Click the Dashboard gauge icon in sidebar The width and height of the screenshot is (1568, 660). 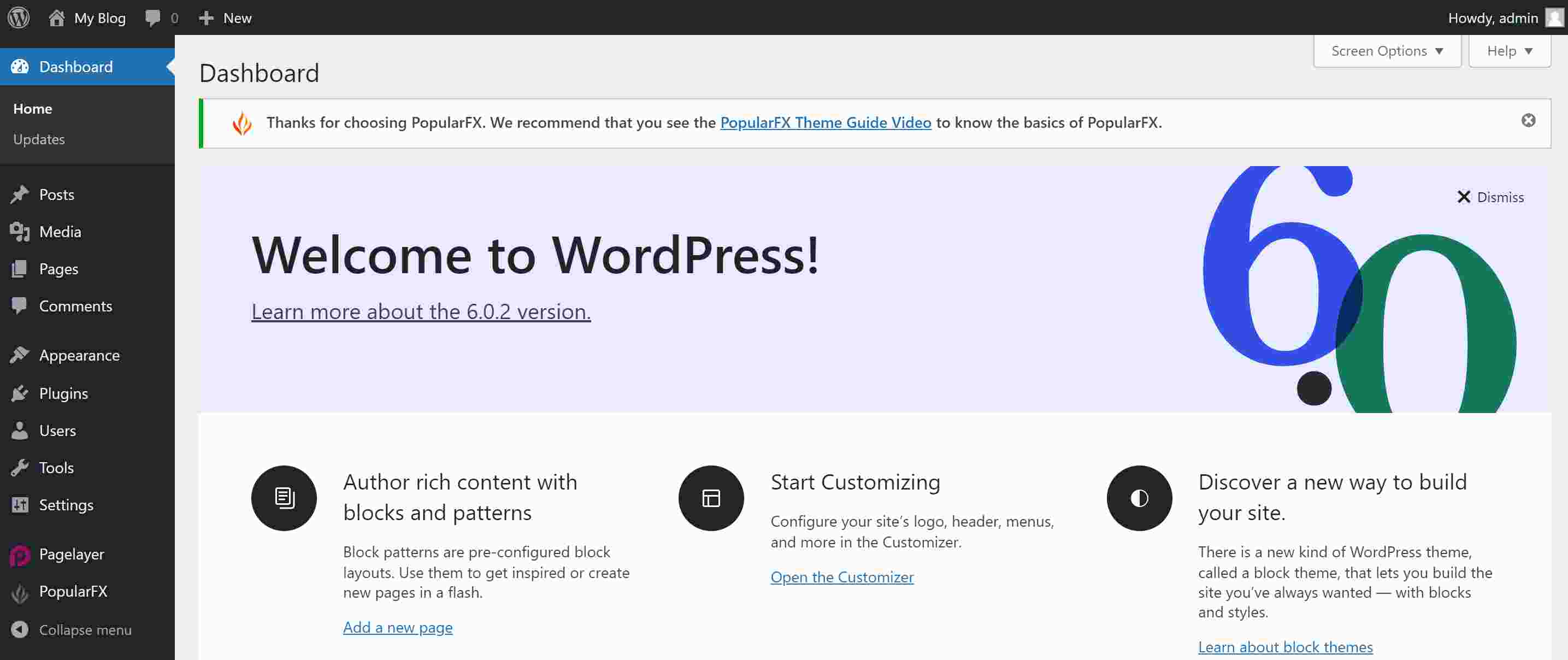pyautogui.click(x=20, y=66)
